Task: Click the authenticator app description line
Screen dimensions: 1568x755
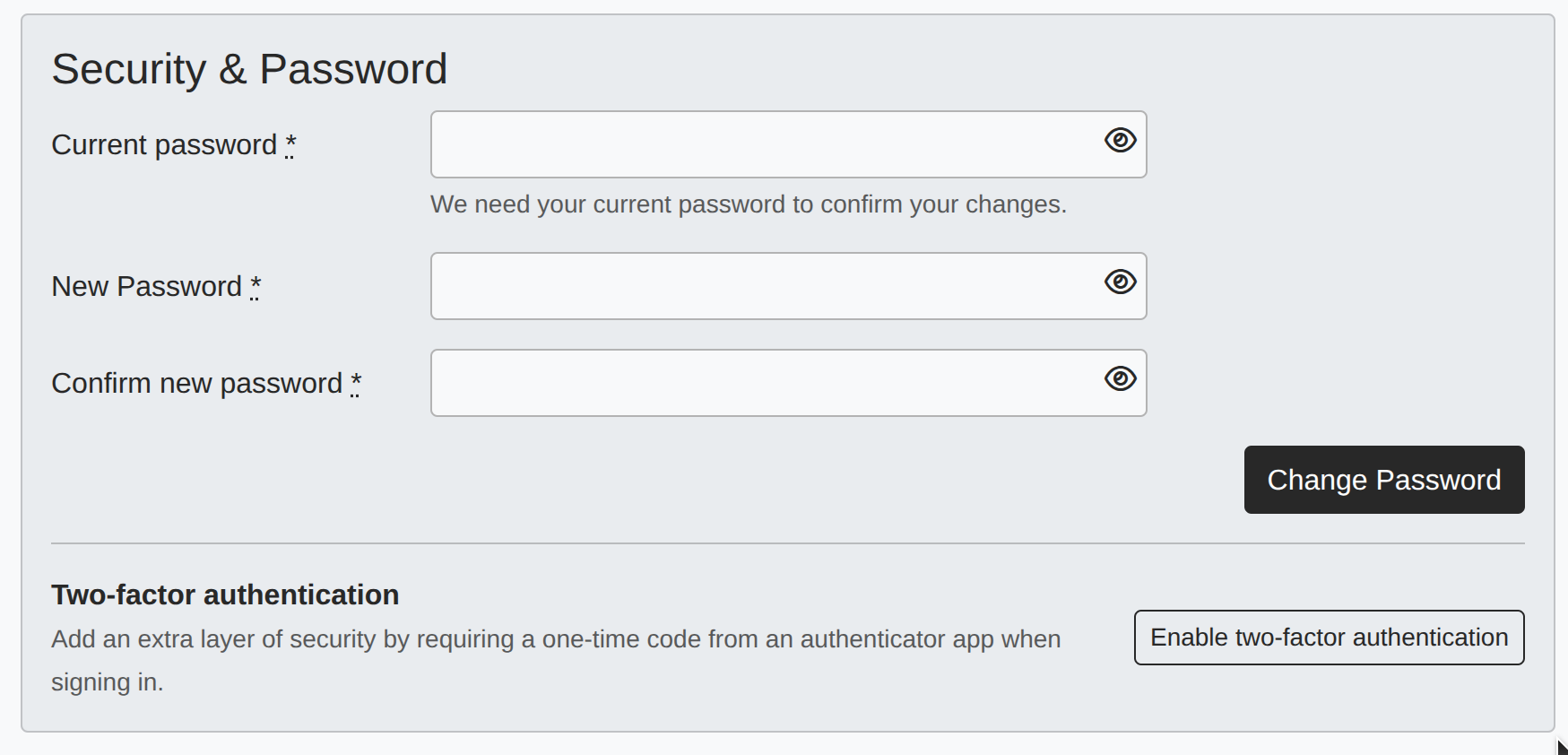Action: point(556,639)
